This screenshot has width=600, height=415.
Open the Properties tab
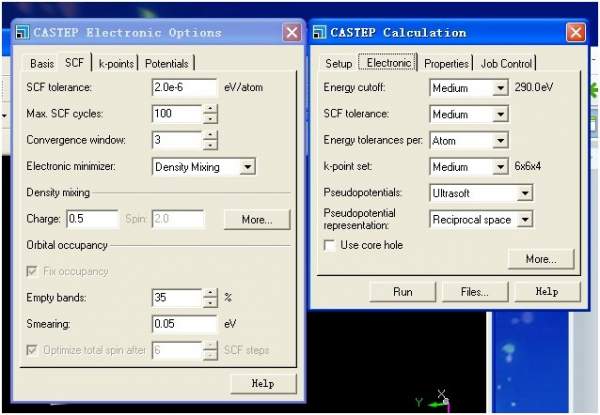click(446, 63)
